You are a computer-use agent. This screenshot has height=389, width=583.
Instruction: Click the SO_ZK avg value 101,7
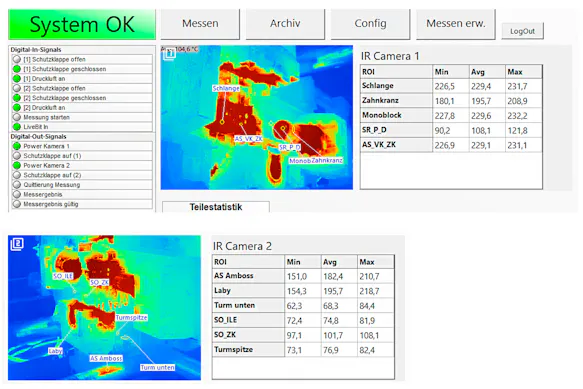click(333, 336)
